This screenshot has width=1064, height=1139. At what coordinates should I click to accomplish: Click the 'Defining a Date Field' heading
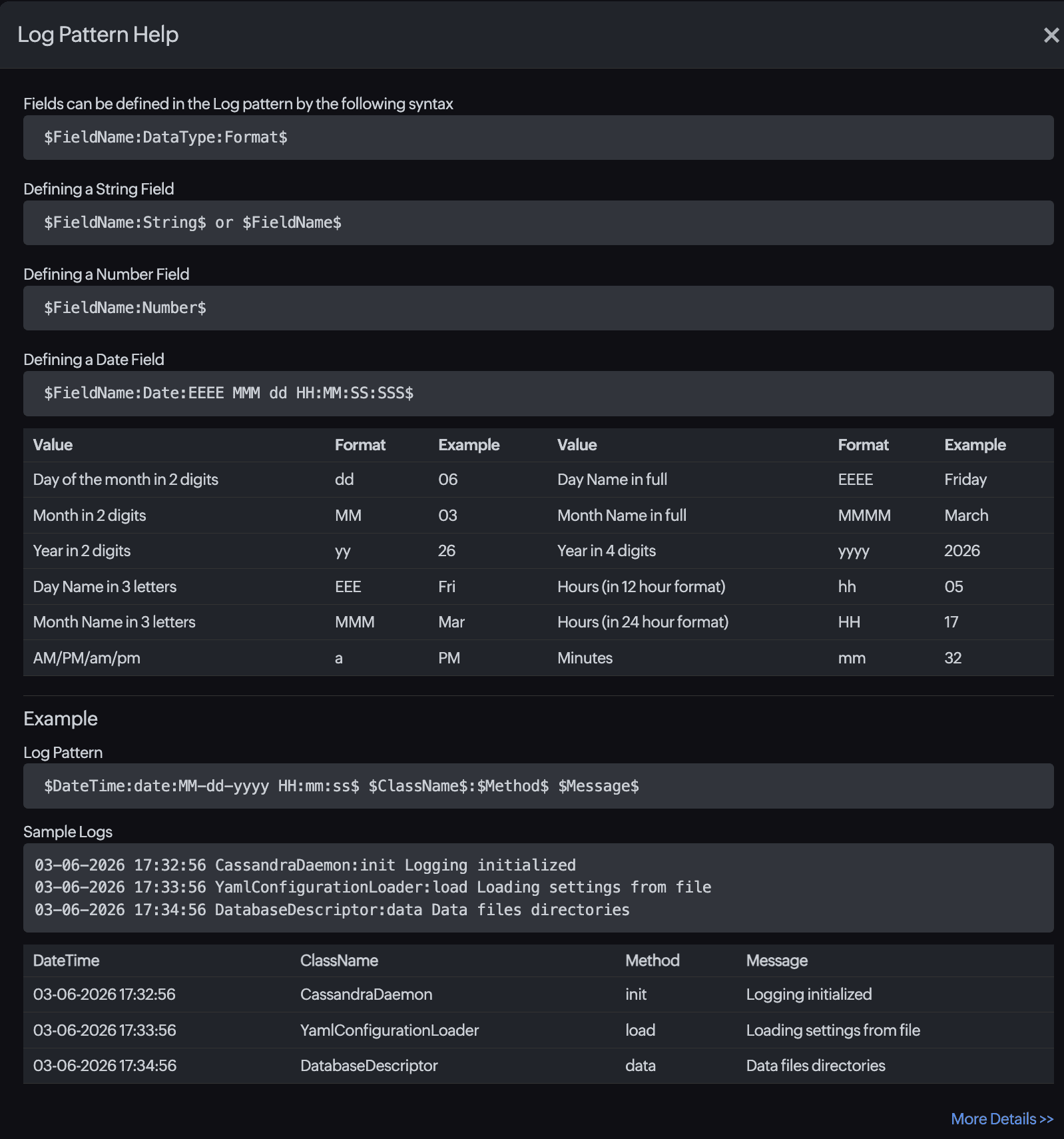click(x=94, y=360)
